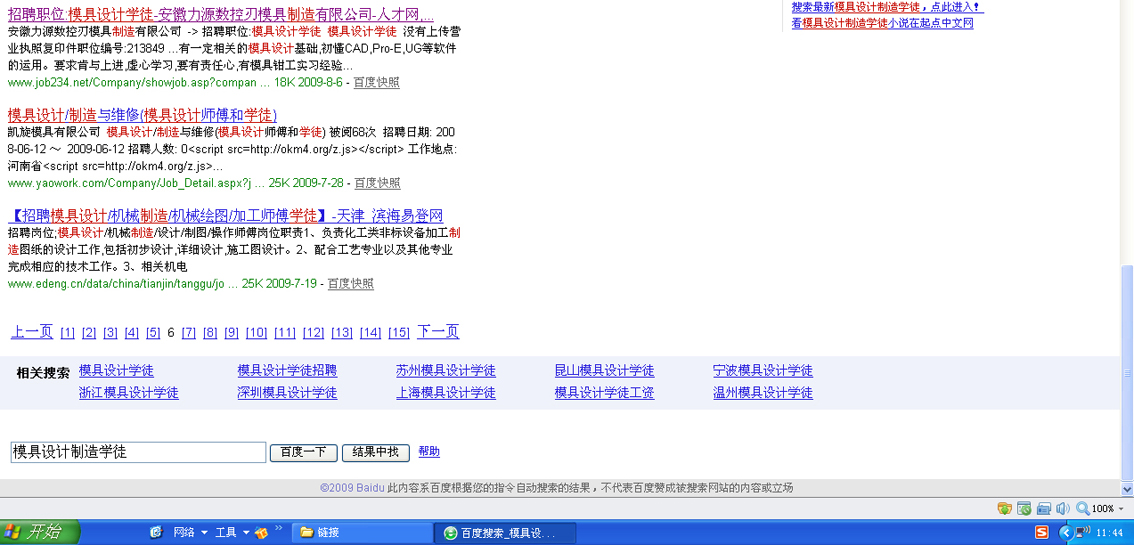This screenshot has height=545, width=1134.
Task: Click the scrollbar down arrow
Action: [1127, 489]
